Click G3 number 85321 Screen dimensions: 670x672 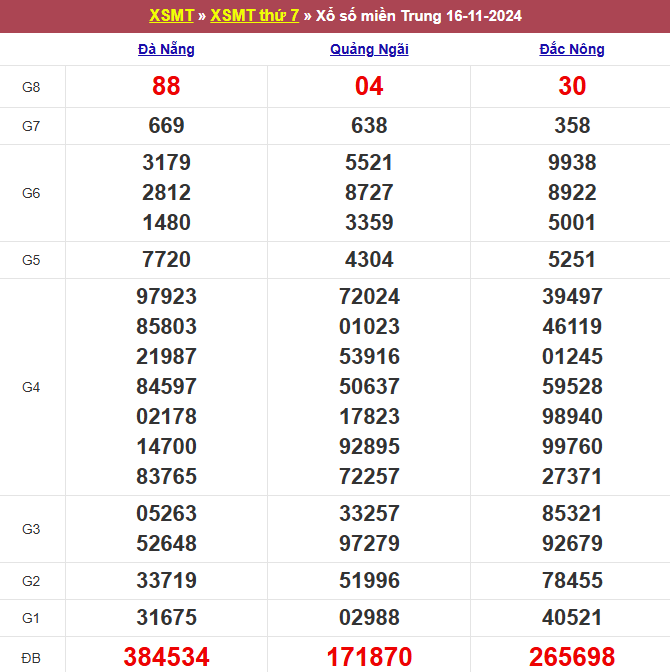pyautogui.click(x=572, y=513)
